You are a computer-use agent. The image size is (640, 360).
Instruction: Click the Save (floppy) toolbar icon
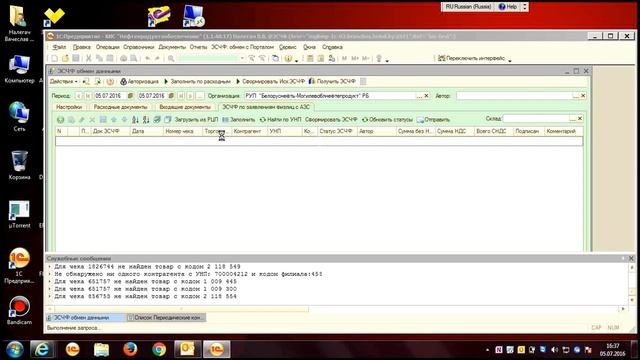(x=76, y=58)
